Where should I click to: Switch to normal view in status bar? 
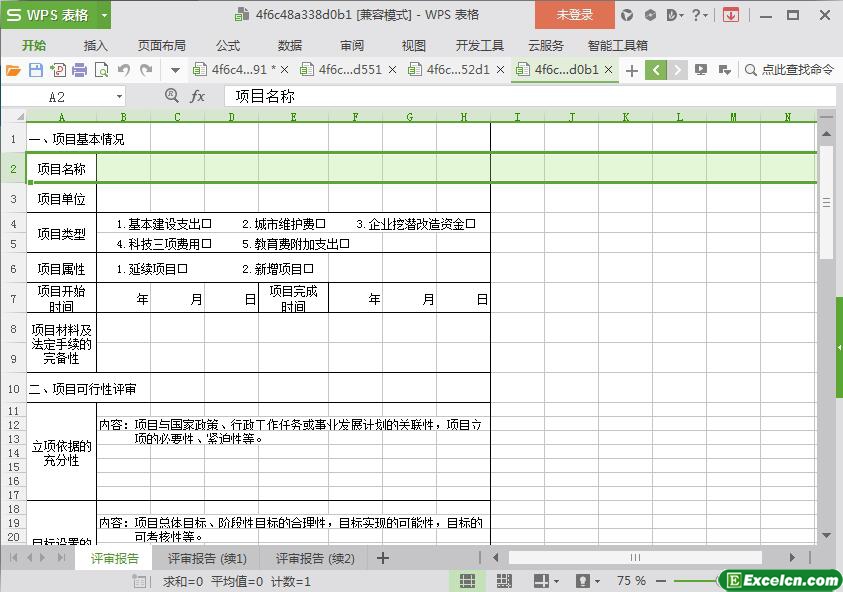coord(467,580)
